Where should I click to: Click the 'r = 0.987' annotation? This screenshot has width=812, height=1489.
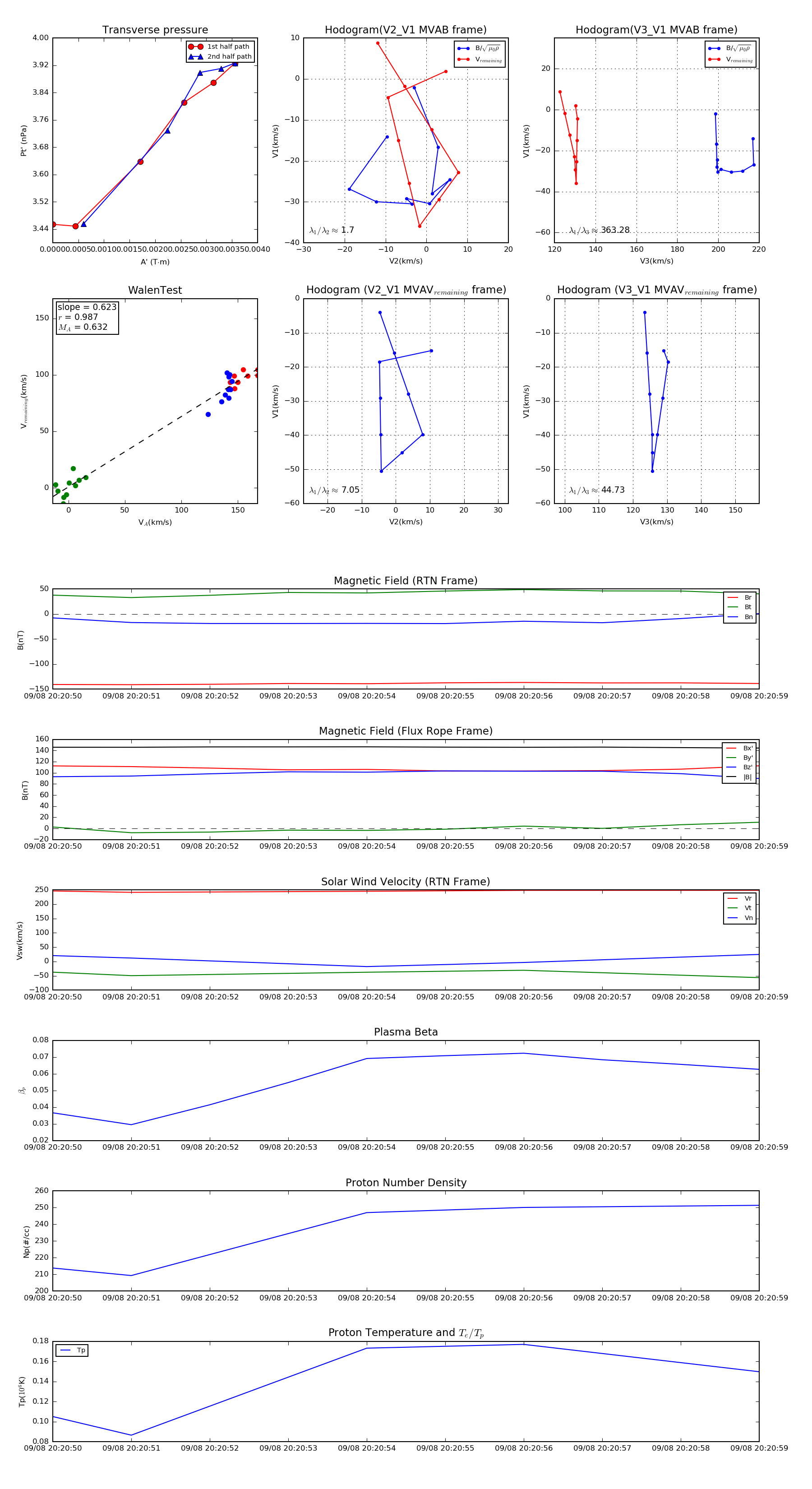(78, 317)
